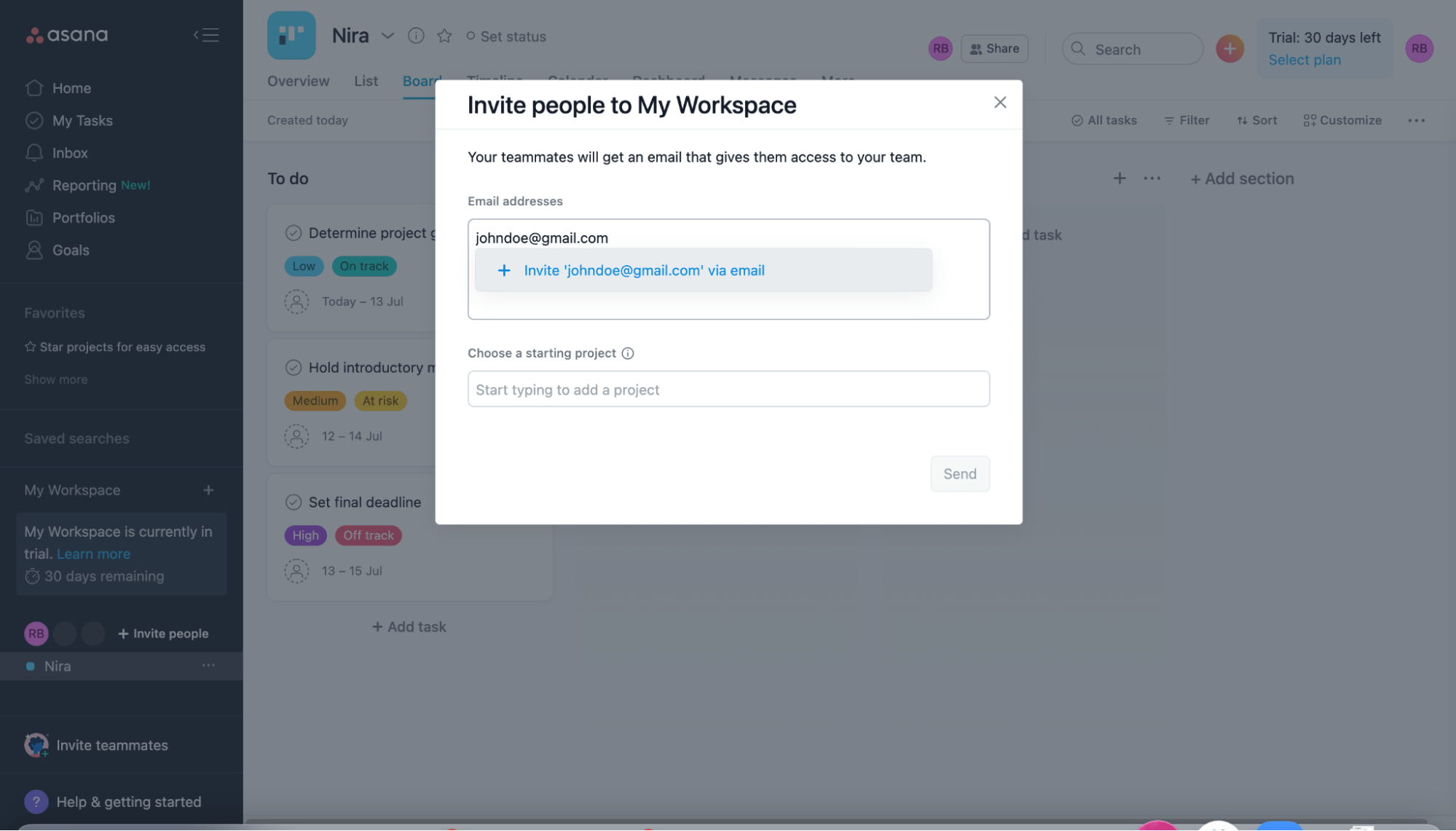Click Add task below the To do column

[409, 627]
